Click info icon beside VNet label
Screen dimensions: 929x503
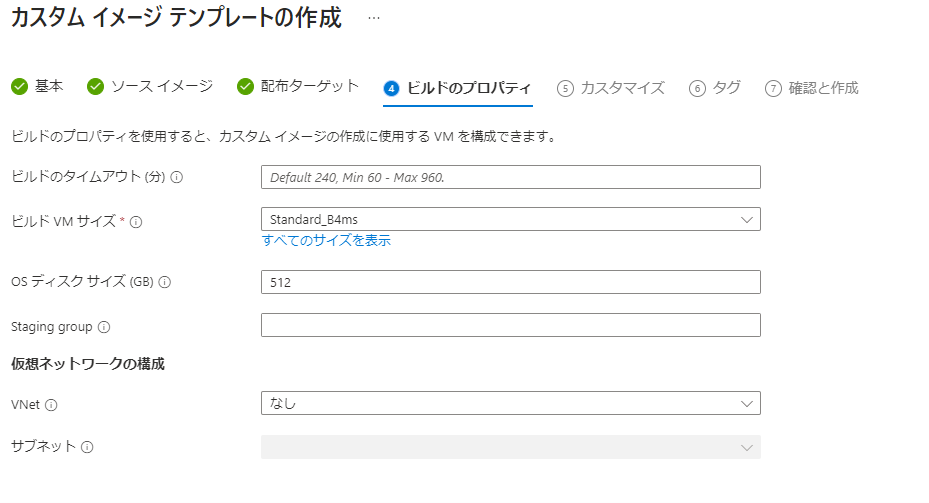tap(51, 405)
